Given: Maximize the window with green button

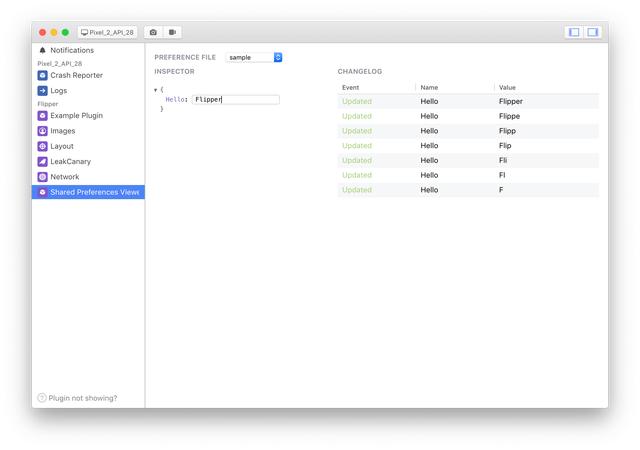Looking at the screenshot, I should click(65, 32).
